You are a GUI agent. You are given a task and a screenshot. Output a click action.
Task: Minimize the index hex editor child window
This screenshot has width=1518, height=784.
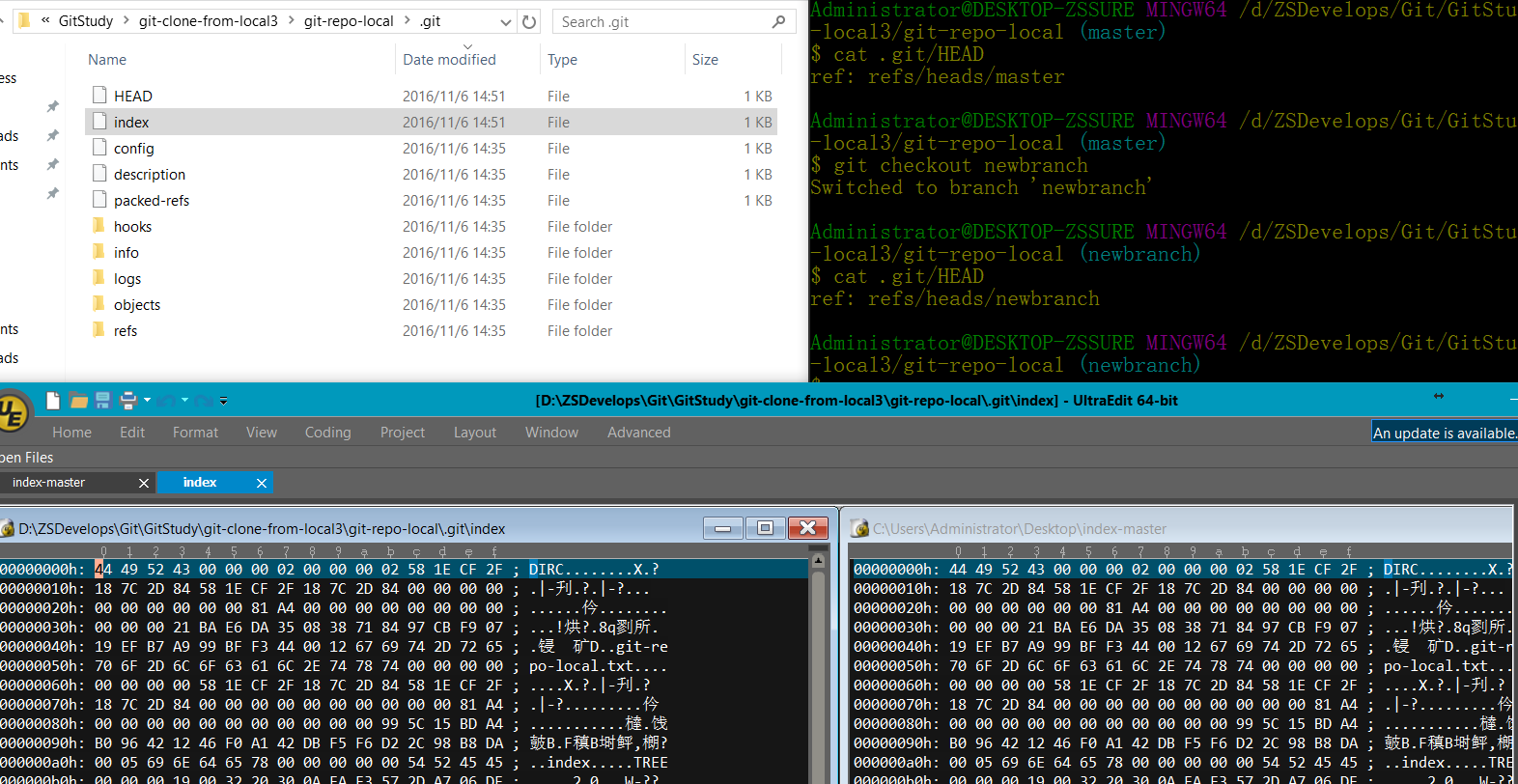723,527
